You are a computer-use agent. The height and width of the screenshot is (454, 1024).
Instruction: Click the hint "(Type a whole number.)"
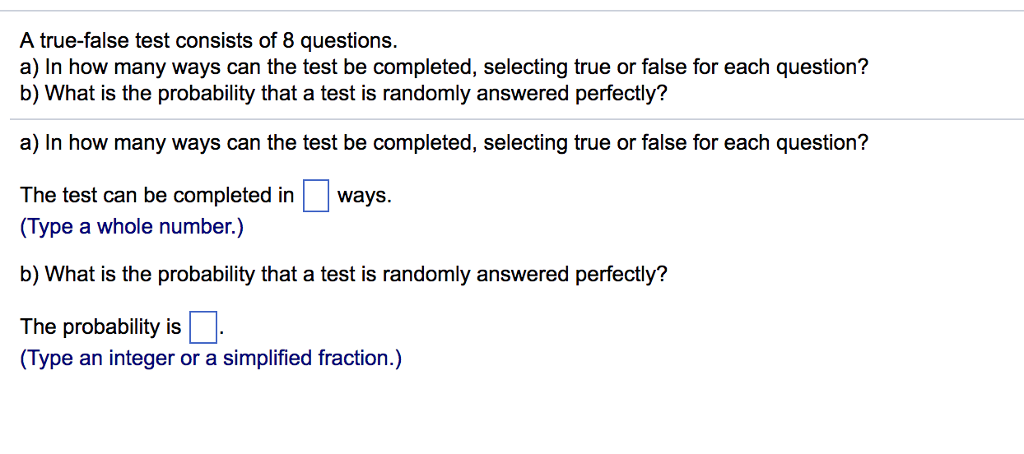pyautogui.click(x=131, y=227)
